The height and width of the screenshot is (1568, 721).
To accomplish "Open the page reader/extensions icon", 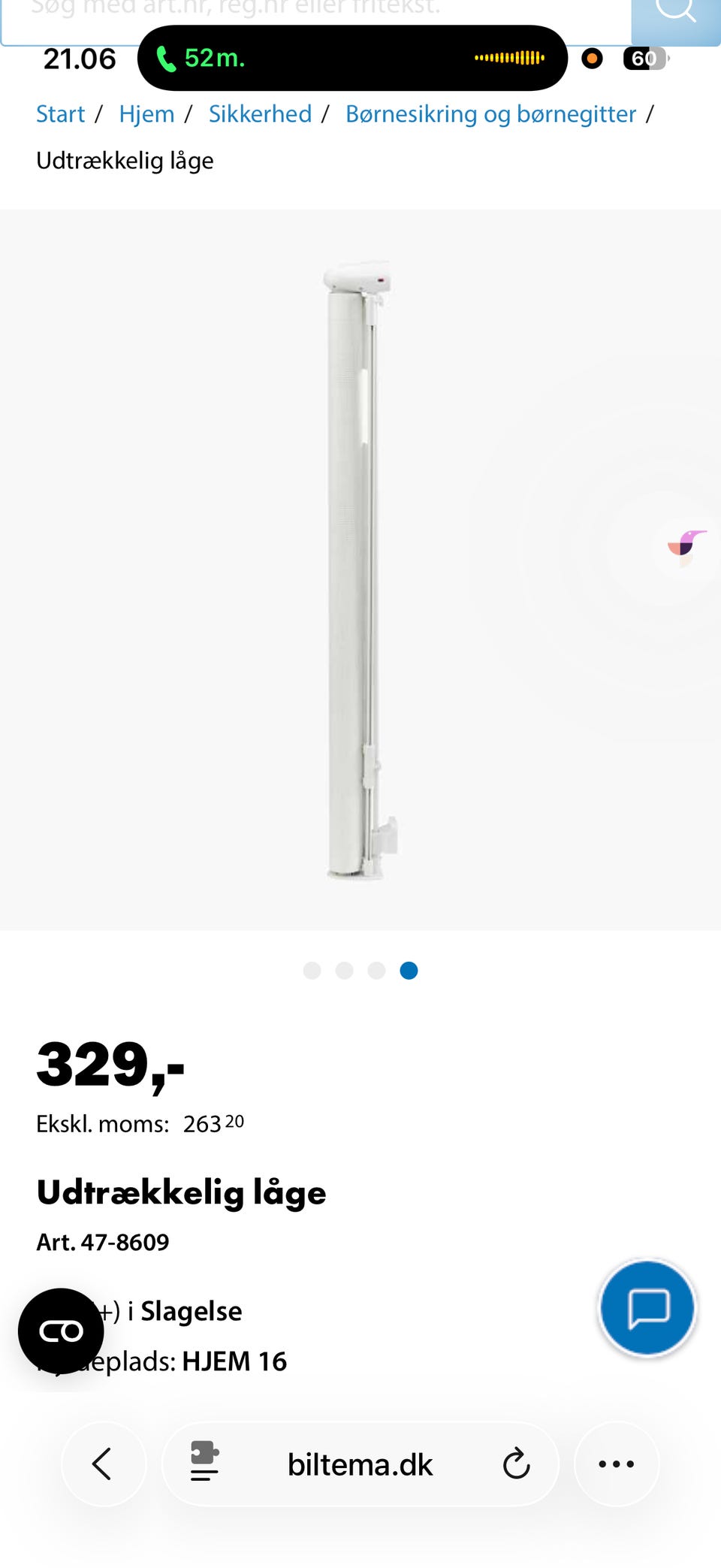I will click(x=204, y=1462).
